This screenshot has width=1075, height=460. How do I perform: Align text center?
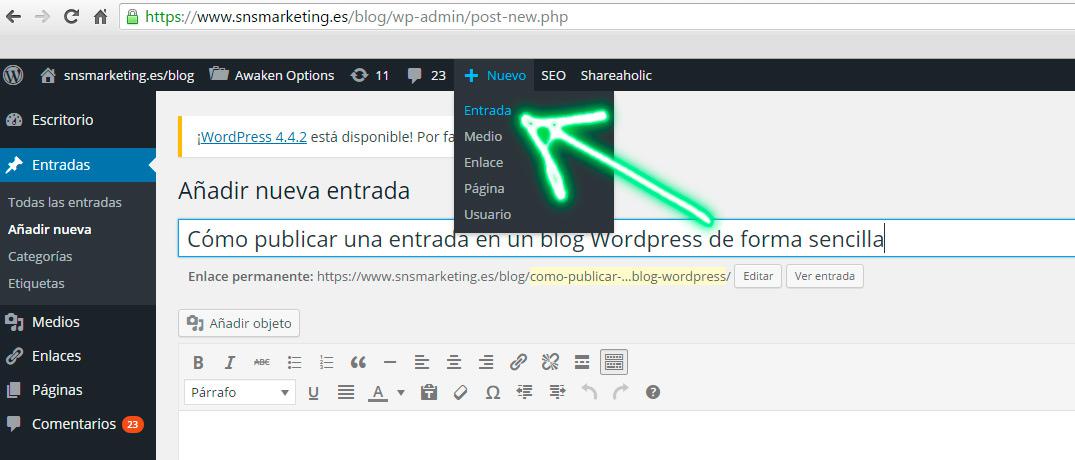click(x=454, y=362)
